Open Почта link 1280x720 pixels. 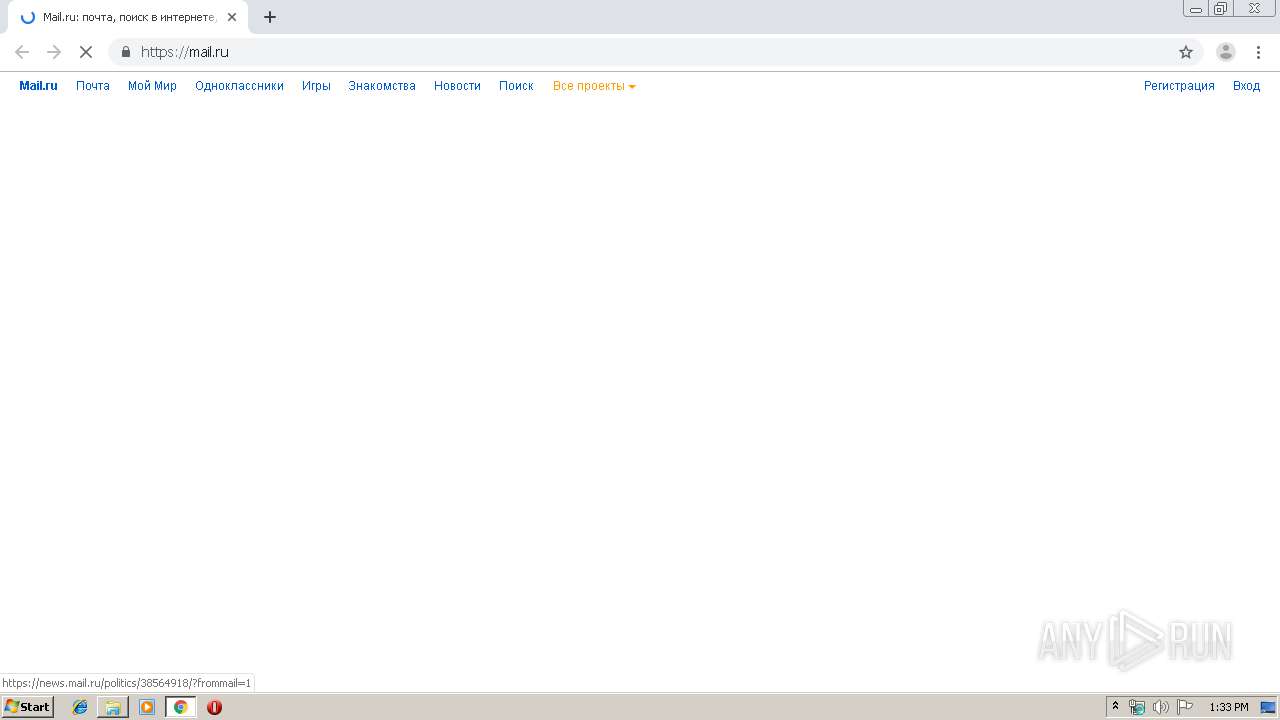click(x=93, y=86)
